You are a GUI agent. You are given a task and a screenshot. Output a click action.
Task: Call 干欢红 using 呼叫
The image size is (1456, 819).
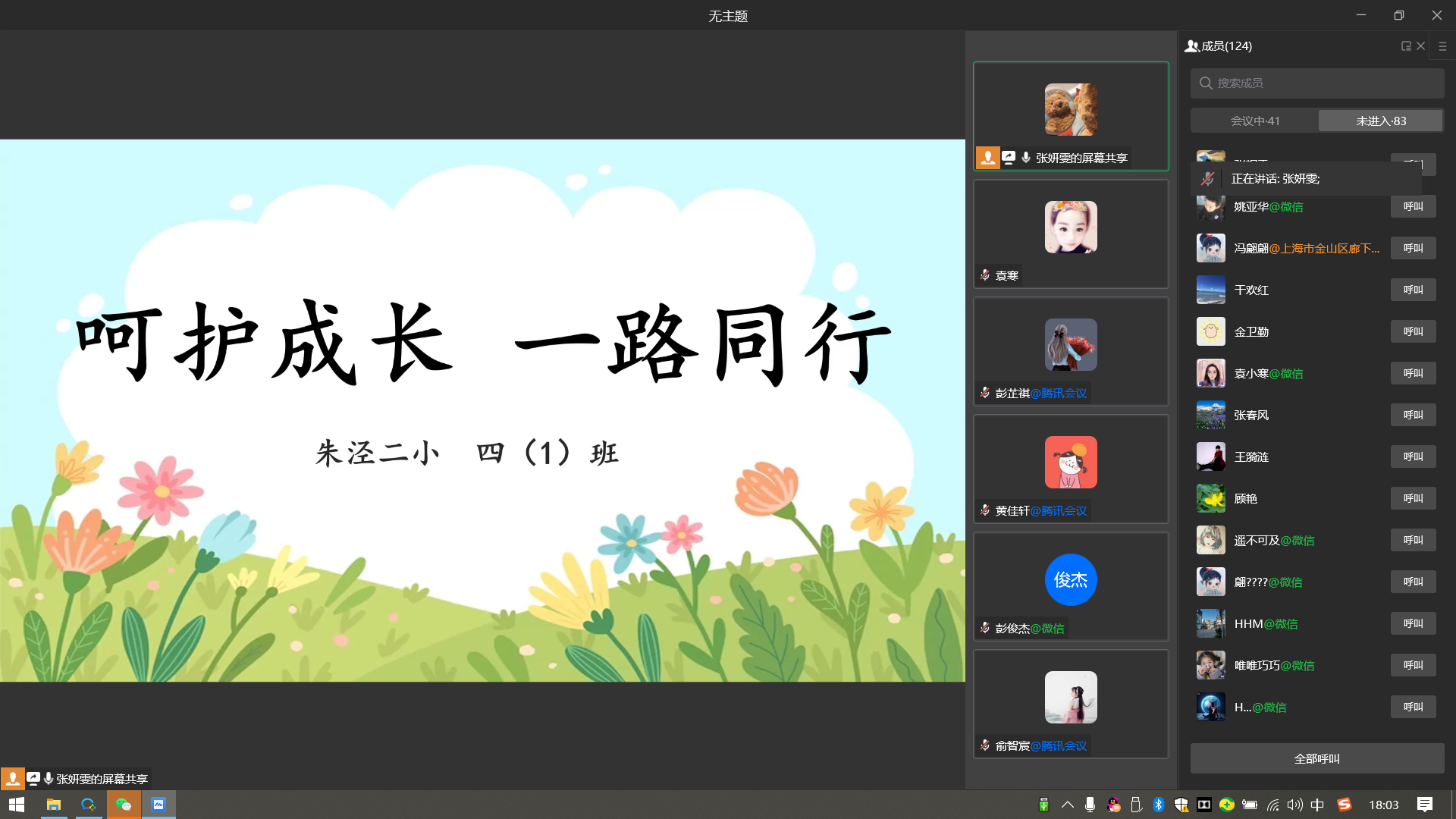click(x=1413, y=290)
